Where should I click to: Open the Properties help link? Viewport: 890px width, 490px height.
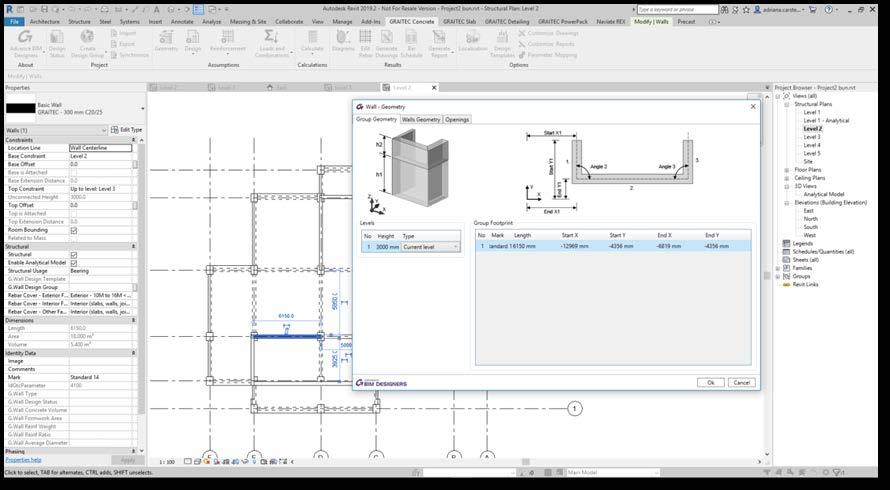coord(23,460)
